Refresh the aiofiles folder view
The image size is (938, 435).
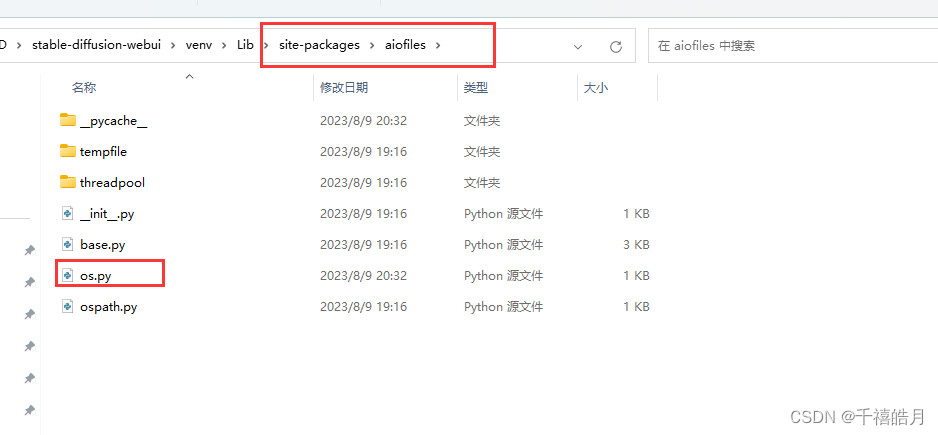click(616, 46)
